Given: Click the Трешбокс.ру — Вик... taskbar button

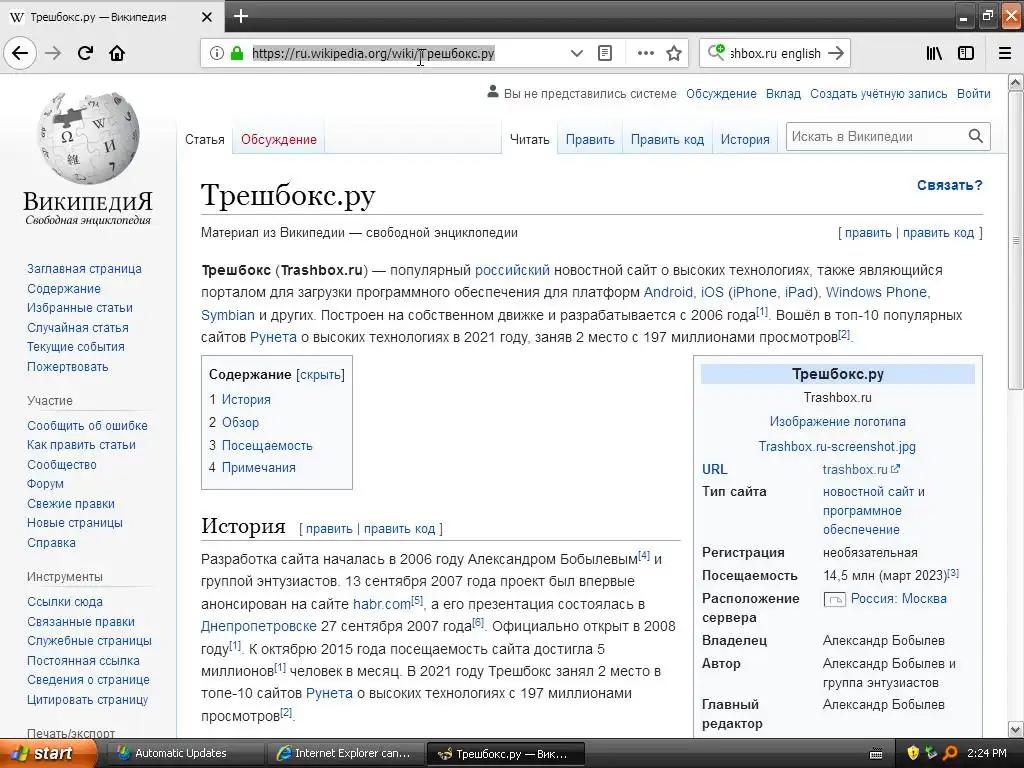Looking at the screenshot, I should tap(504, 754).
